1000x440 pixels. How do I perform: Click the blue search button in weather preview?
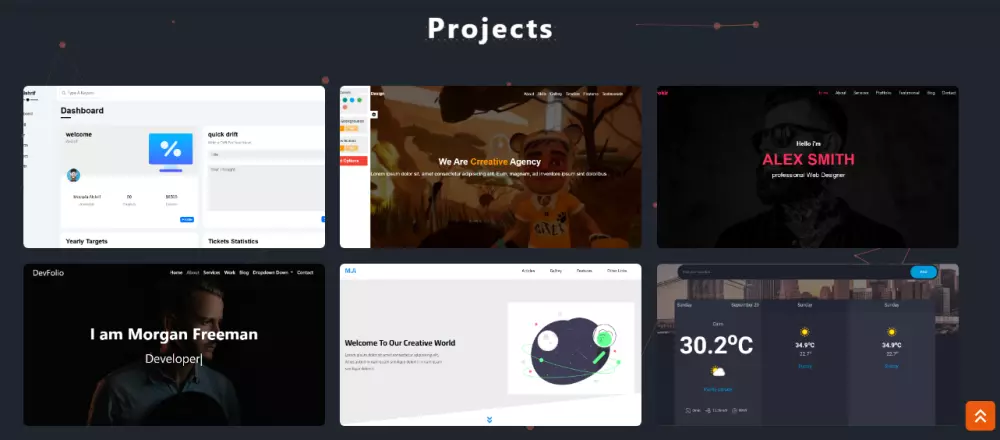(x=923, y=272)
